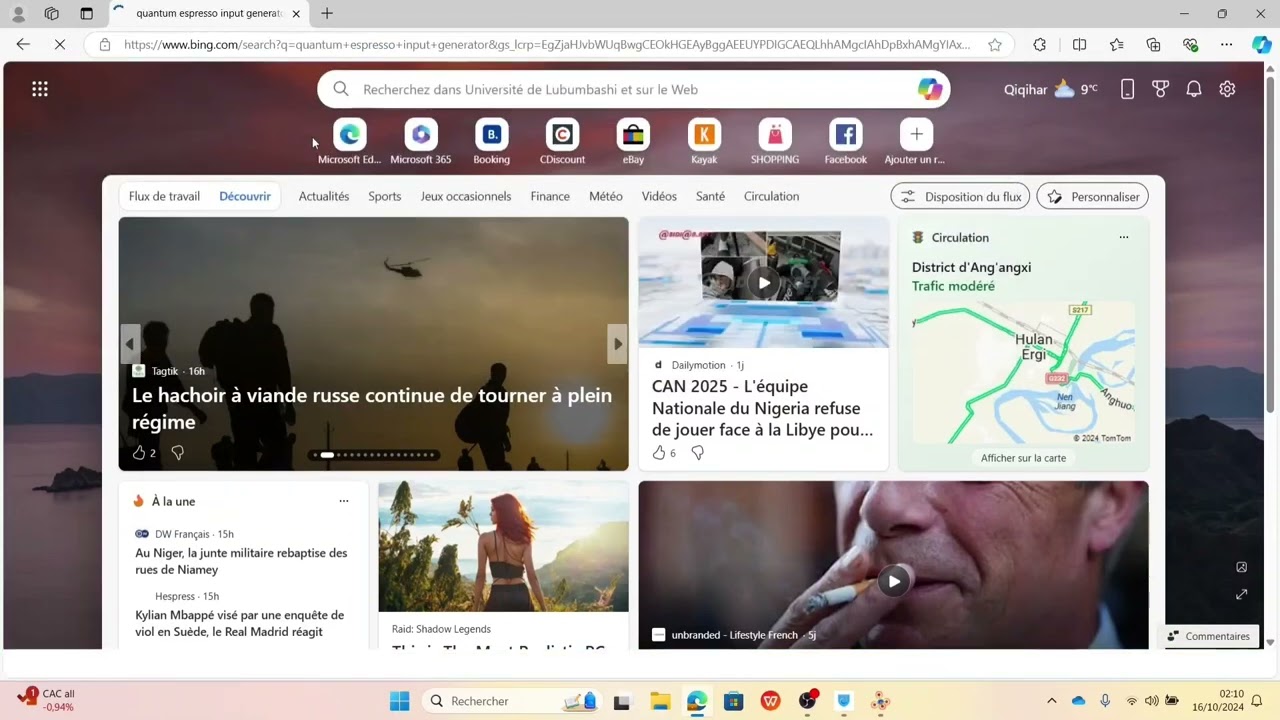The width and height of the screenshot is (1280, 720).
Task: Click the Qiqihar weather widget
Action: [1050, 89]
